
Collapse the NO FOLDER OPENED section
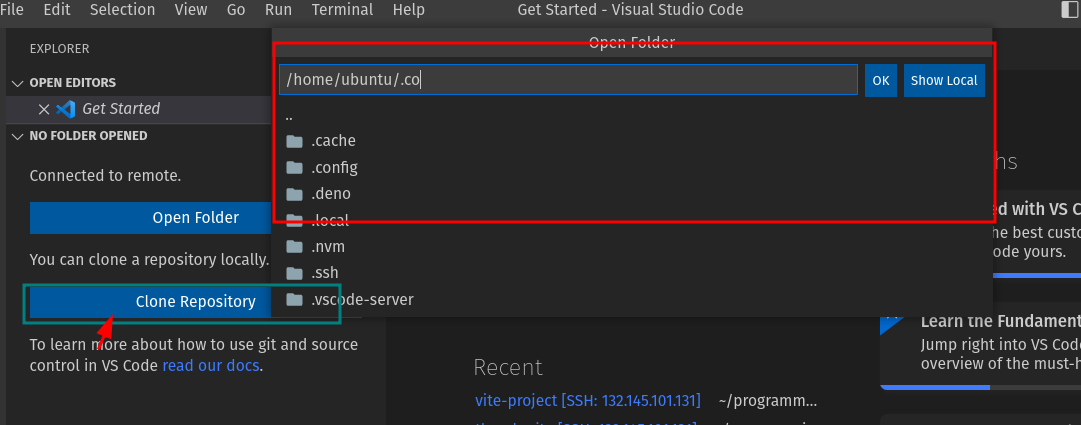pyautogui.click(x=18, y=136)
